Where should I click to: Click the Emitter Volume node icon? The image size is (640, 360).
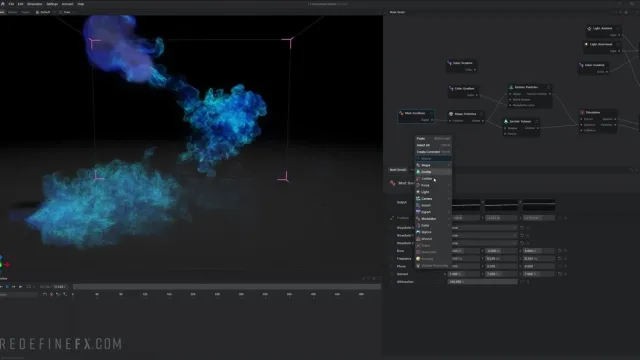point(506,122)
